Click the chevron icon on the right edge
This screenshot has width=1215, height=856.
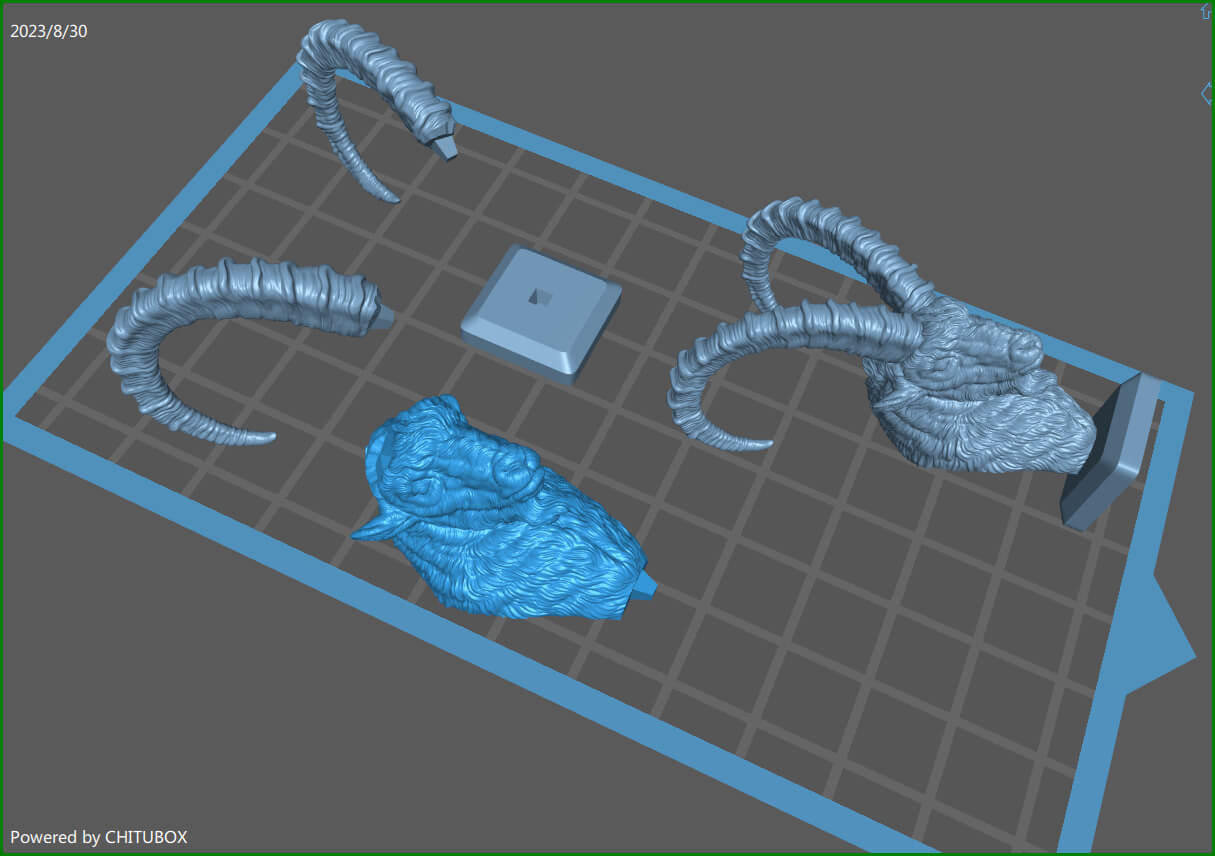[1206, 93]
